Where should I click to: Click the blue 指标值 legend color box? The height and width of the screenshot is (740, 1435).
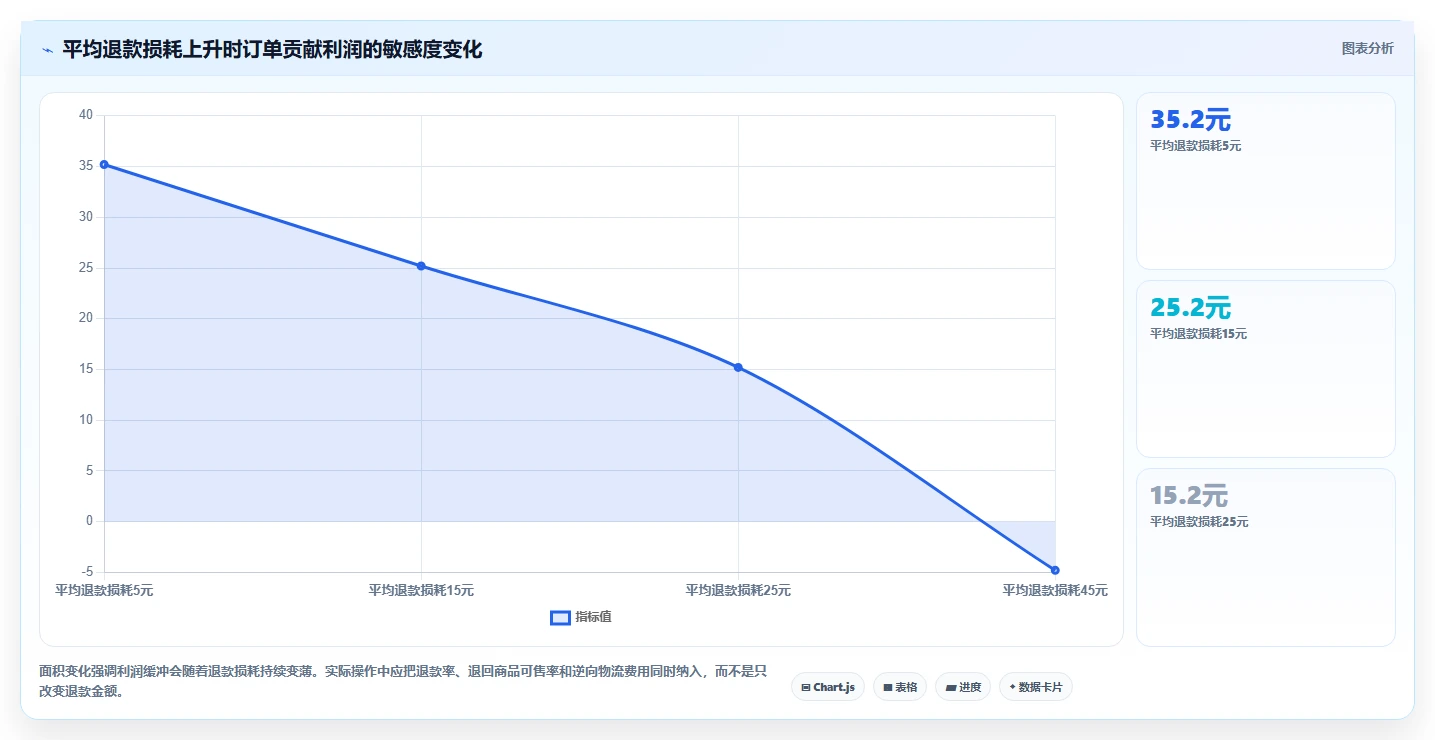pos(560,618)
